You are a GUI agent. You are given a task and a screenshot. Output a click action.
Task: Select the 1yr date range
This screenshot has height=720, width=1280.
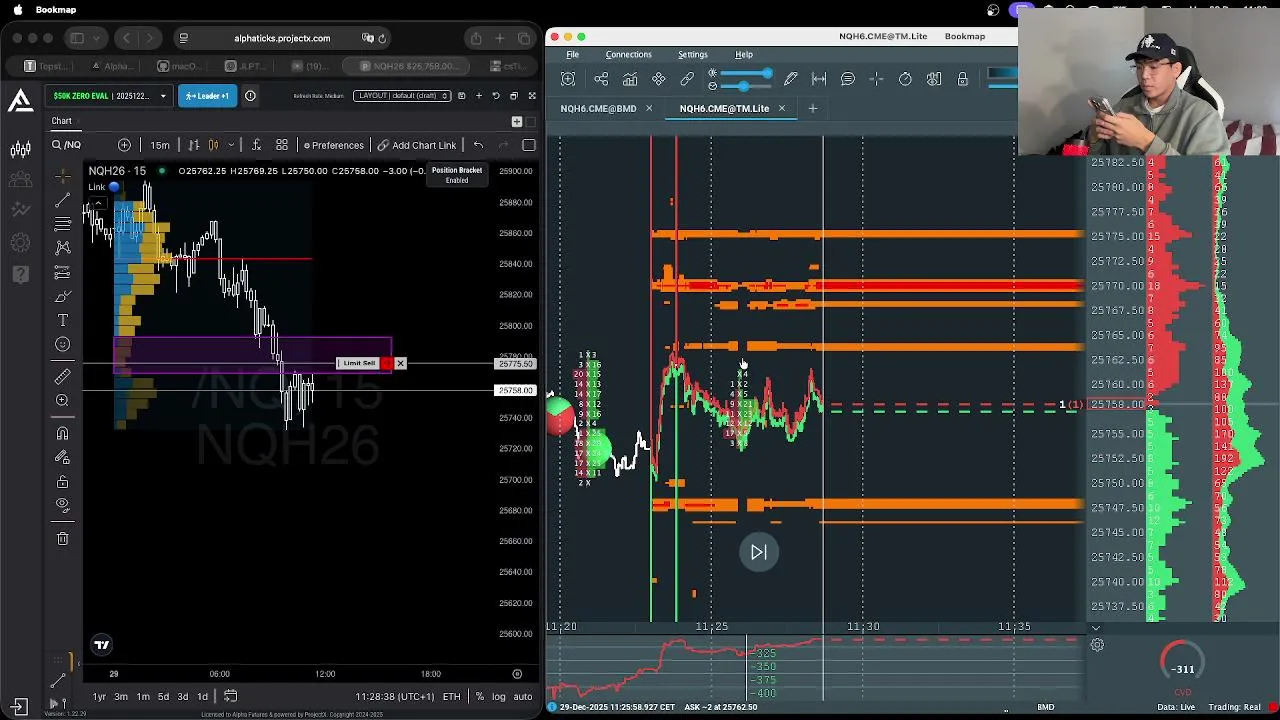tap(99, 696)
